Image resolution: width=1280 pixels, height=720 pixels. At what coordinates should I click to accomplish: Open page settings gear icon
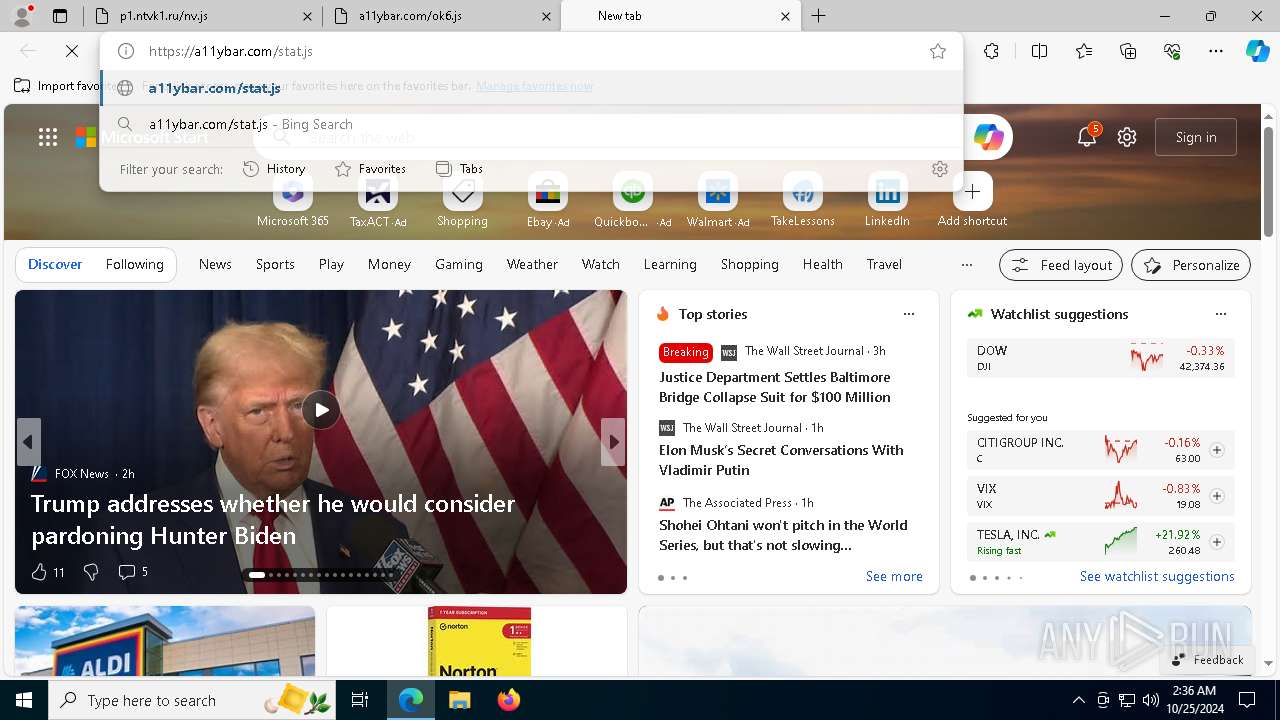coord(1127,137)
